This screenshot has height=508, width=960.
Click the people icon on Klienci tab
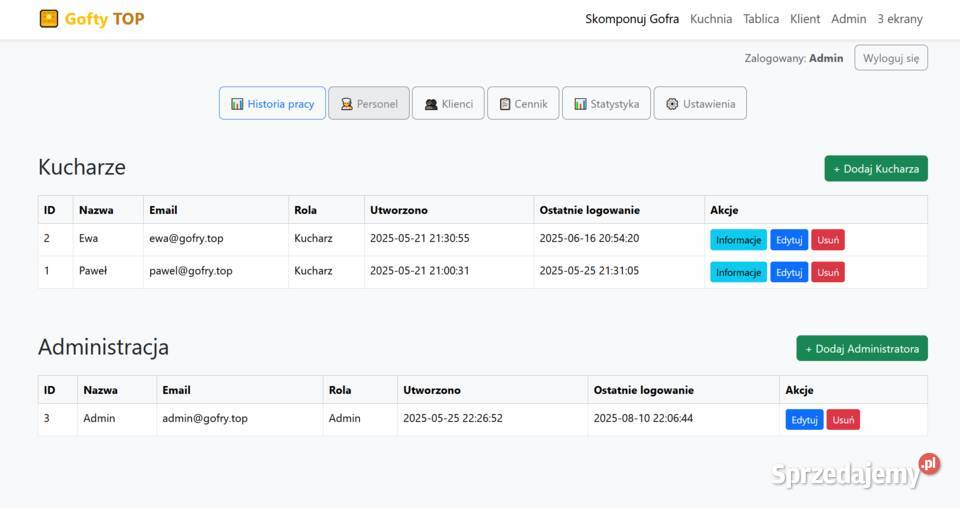(431, 104)
